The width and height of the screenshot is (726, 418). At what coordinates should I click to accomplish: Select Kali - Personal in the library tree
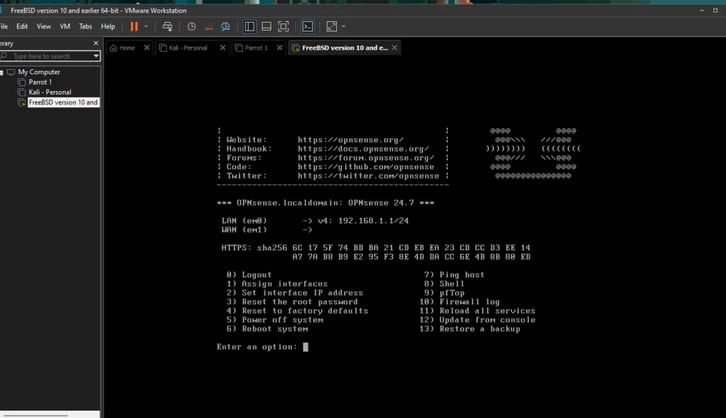click(50, 92)
